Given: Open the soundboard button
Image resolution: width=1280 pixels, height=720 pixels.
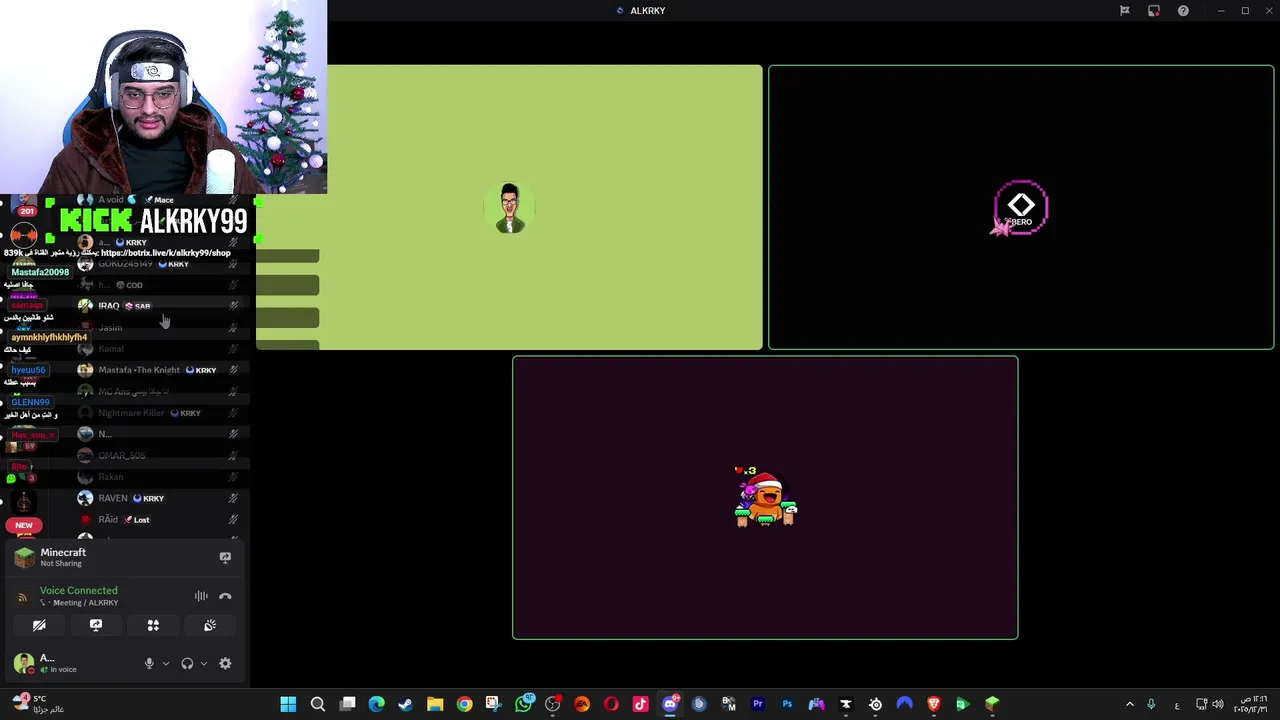Looking at the screenshot, I should tap(210, 625).
